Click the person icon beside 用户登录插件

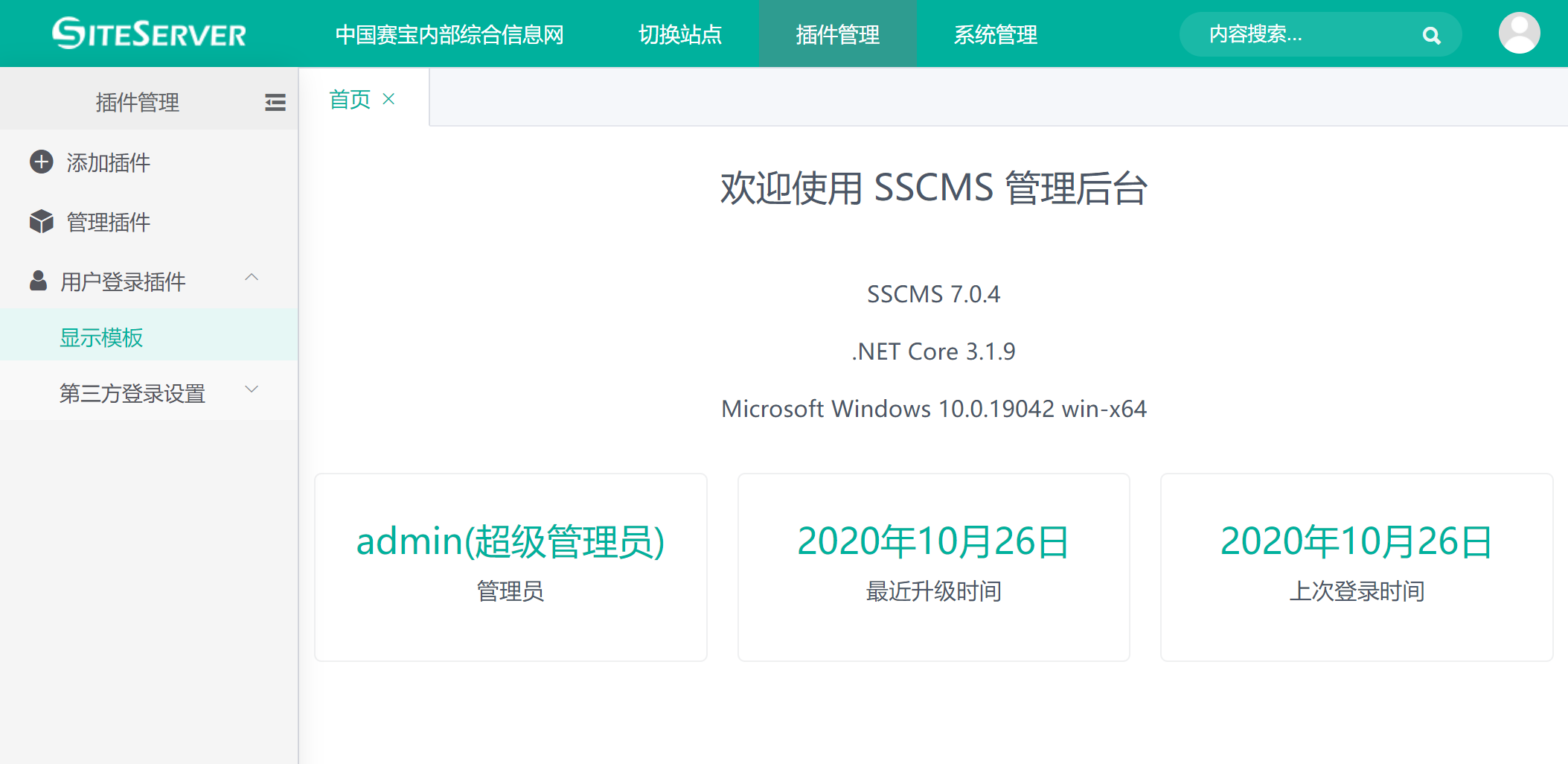click(x=38, y=281)
